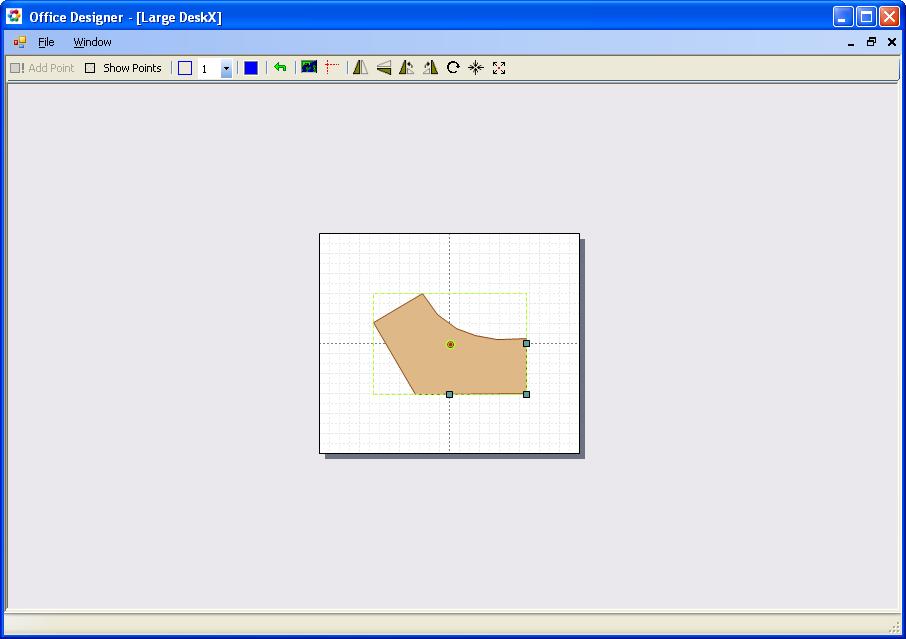Toggle the Show Points checkbox
This screenshot has width=906, height=639.
(90, 68)
